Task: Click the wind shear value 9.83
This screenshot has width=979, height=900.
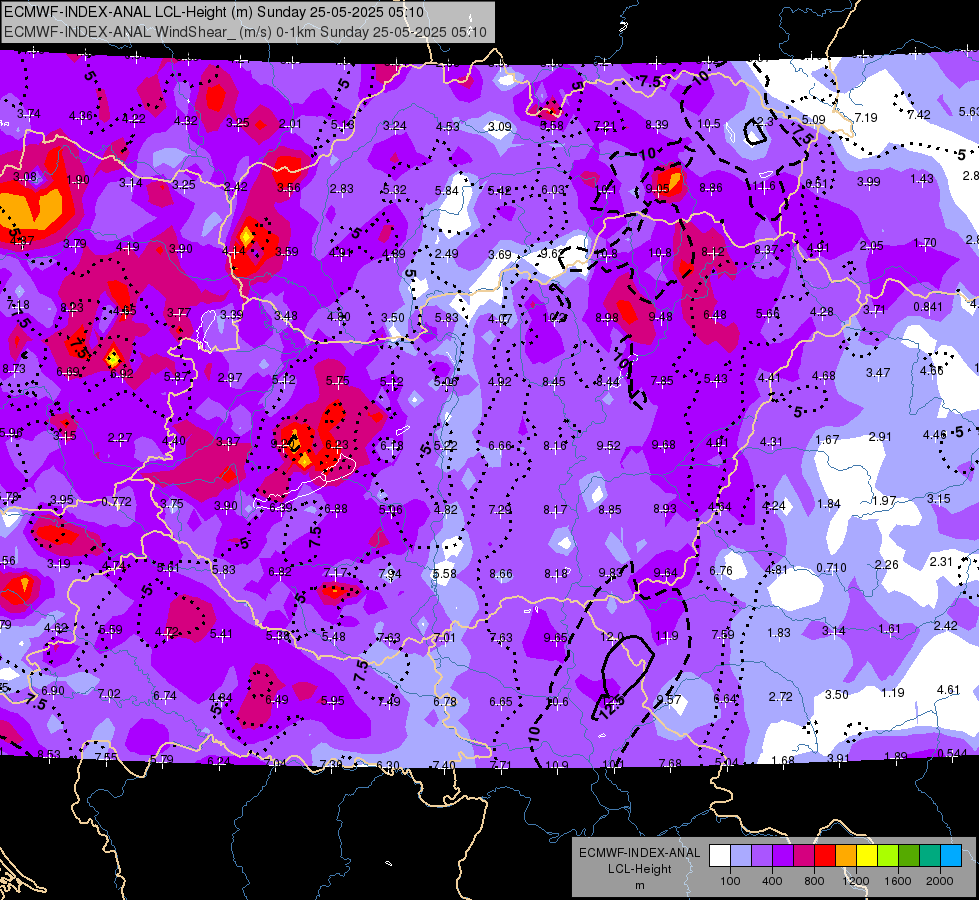Action: [x=611, y=573]
